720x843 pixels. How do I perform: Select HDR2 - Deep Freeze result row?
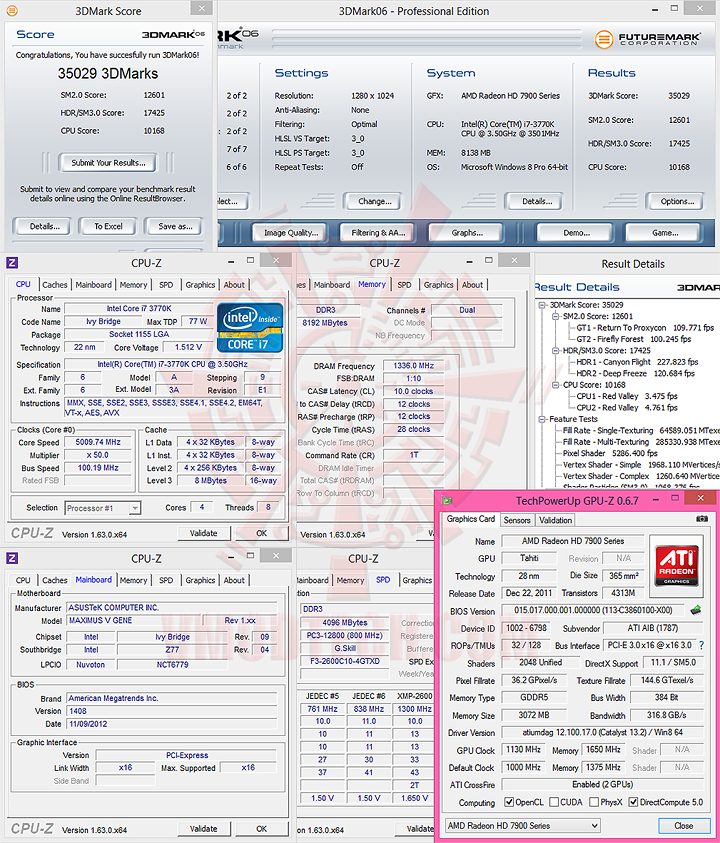tap(635, 373)
